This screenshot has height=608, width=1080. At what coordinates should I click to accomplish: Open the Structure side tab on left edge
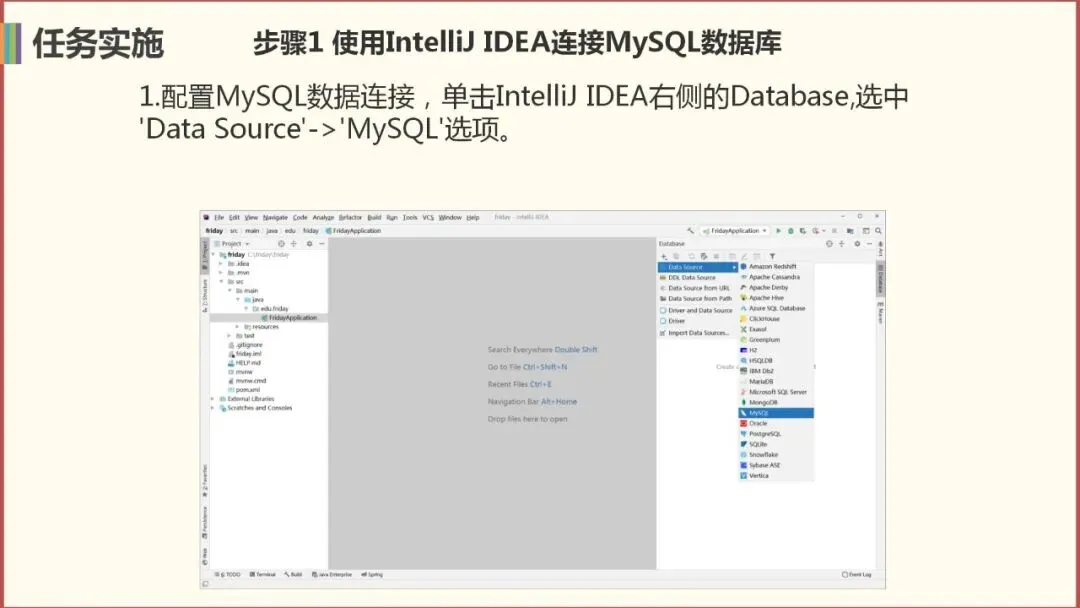[x=205, y=295]
